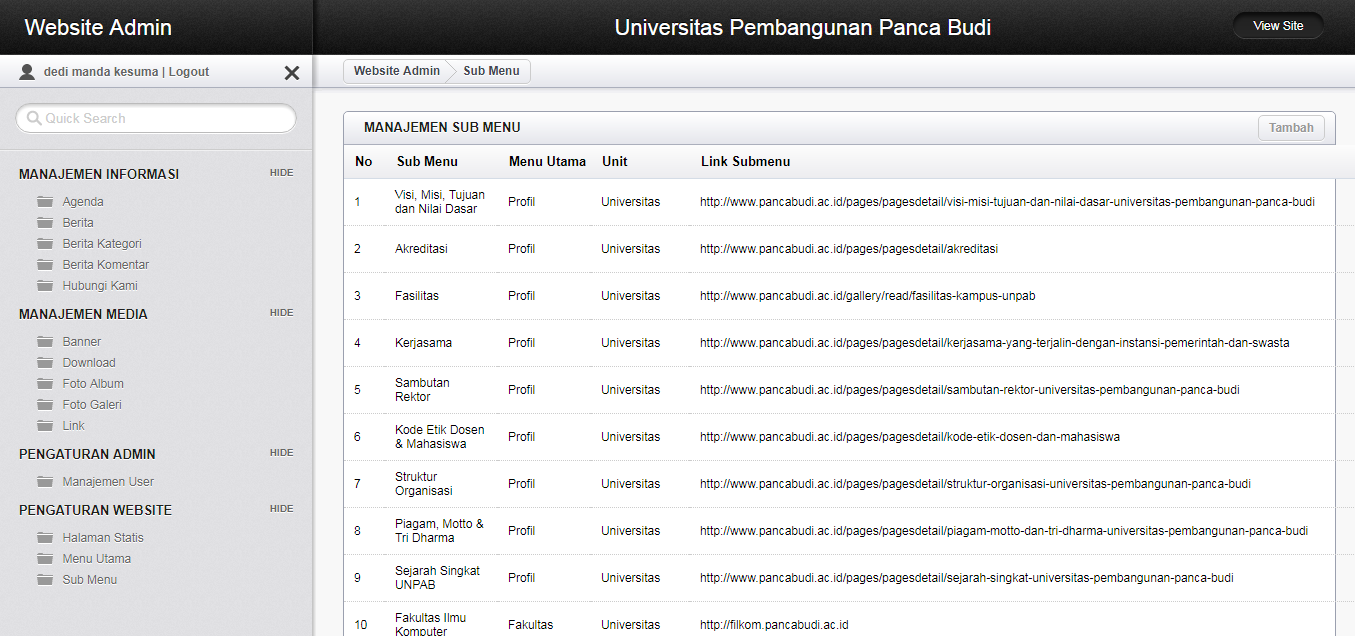
Task: Open the Menu Utama sidebar item
Action: pyautogui.click(x=97, y=559)
